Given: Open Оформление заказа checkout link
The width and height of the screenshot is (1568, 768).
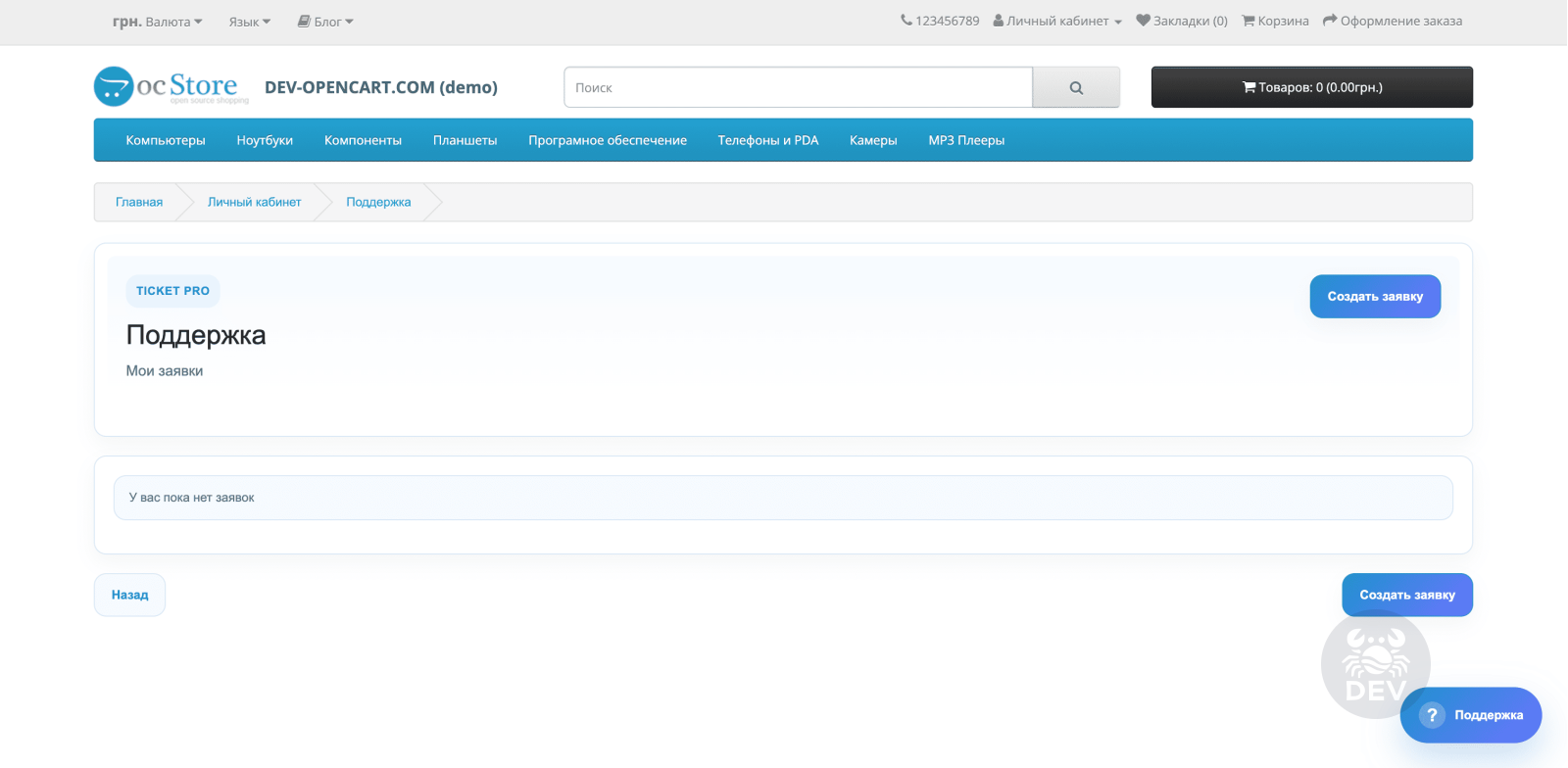Looking at the screenshot, I should (x=1393, y=21).
